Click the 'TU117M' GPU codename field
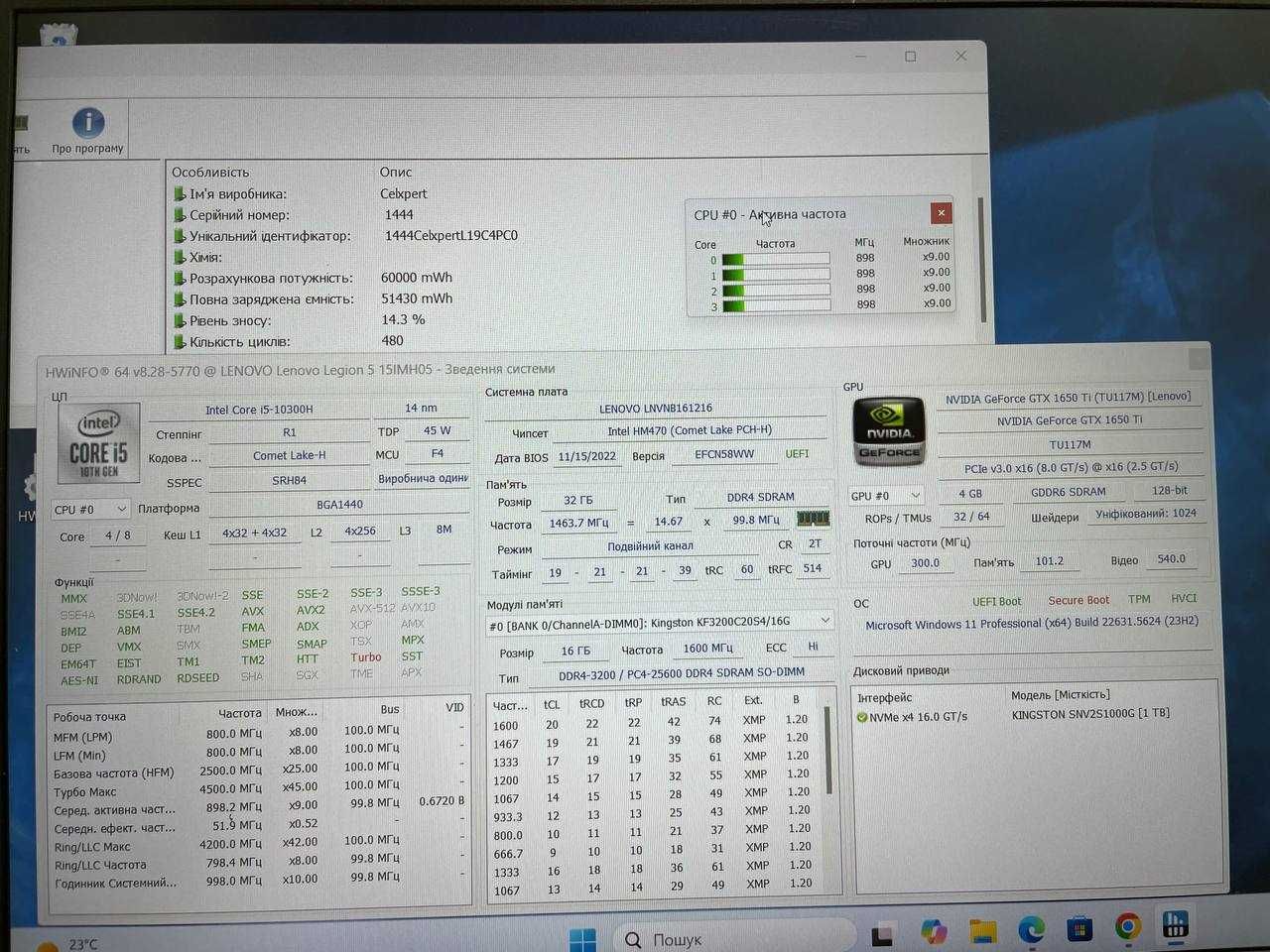The width and height of the screenshot is (1270, 952). click(x=1070, y=444)
